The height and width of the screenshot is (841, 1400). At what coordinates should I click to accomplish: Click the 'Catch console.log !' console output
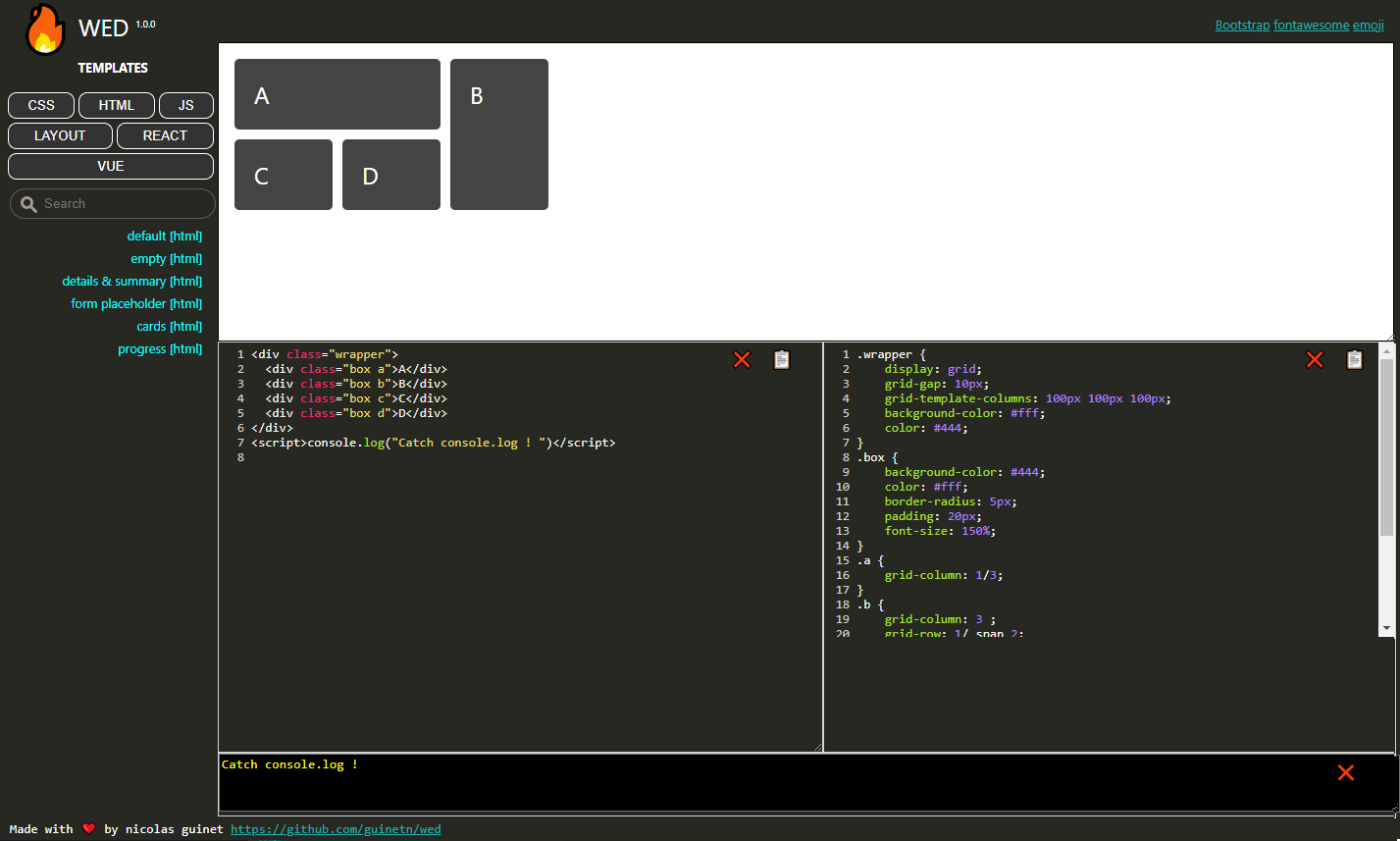(290, 764)
